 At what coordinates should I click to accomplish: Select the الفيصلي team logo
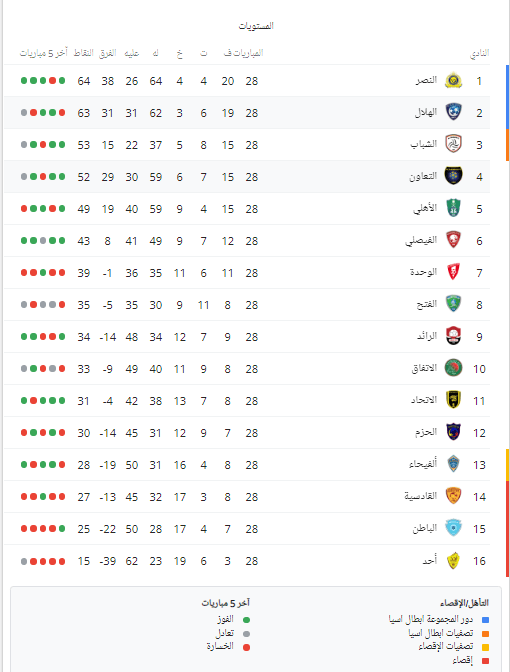453,240
